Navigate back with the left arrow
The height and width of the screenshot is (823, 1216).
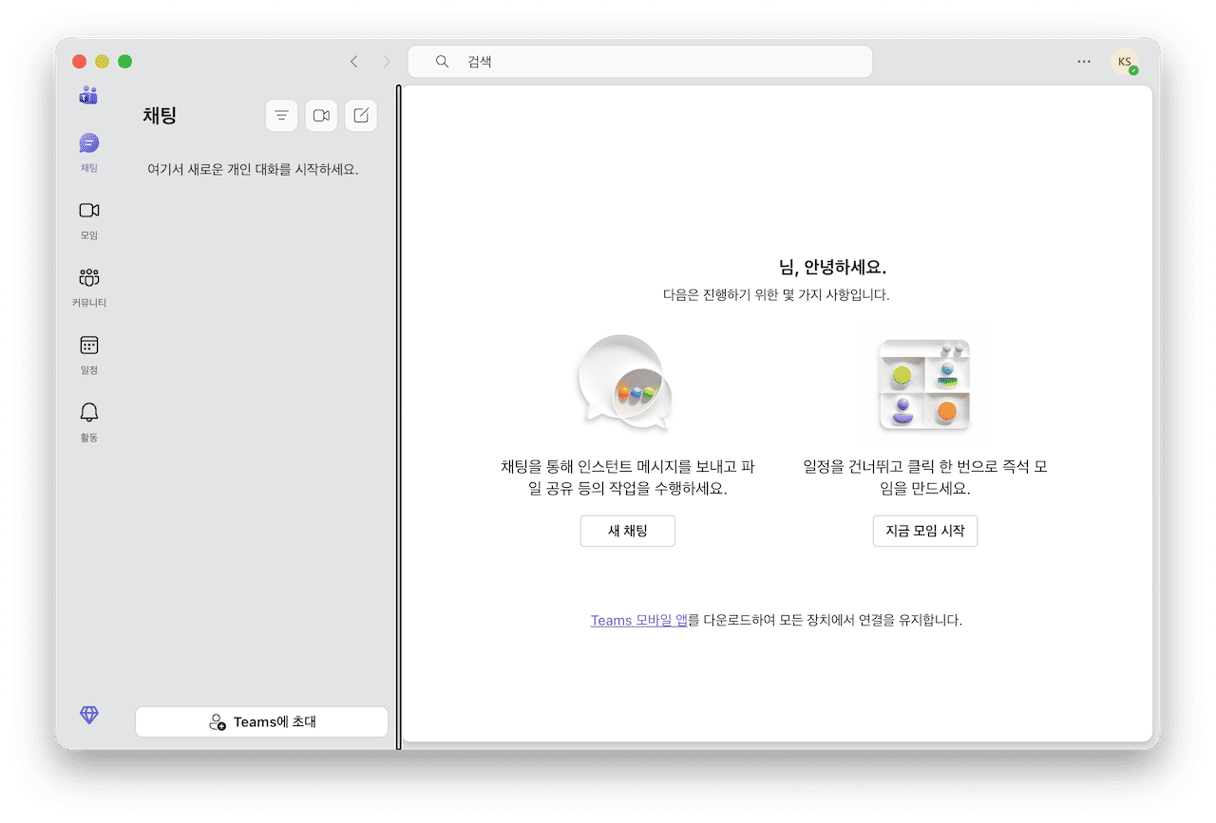click(354, 62)
